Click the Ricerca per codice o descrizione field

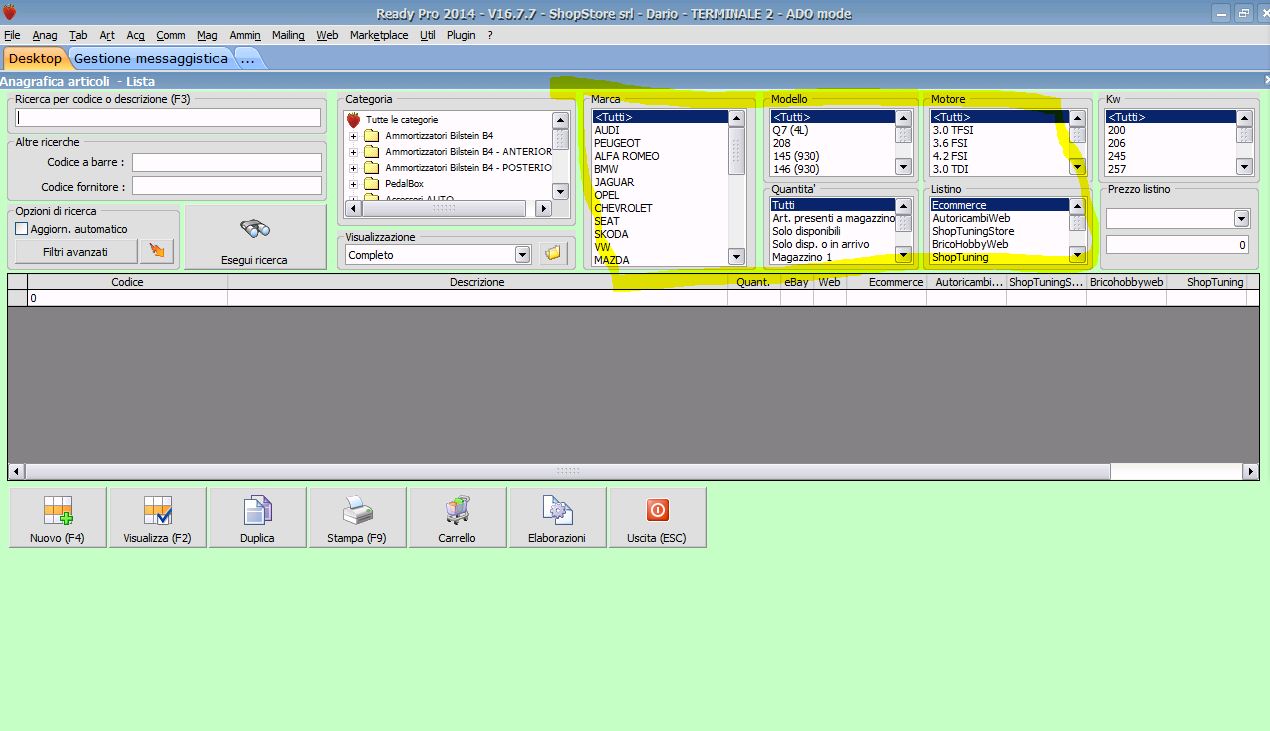pyautogui.click(x=168, y=118)
